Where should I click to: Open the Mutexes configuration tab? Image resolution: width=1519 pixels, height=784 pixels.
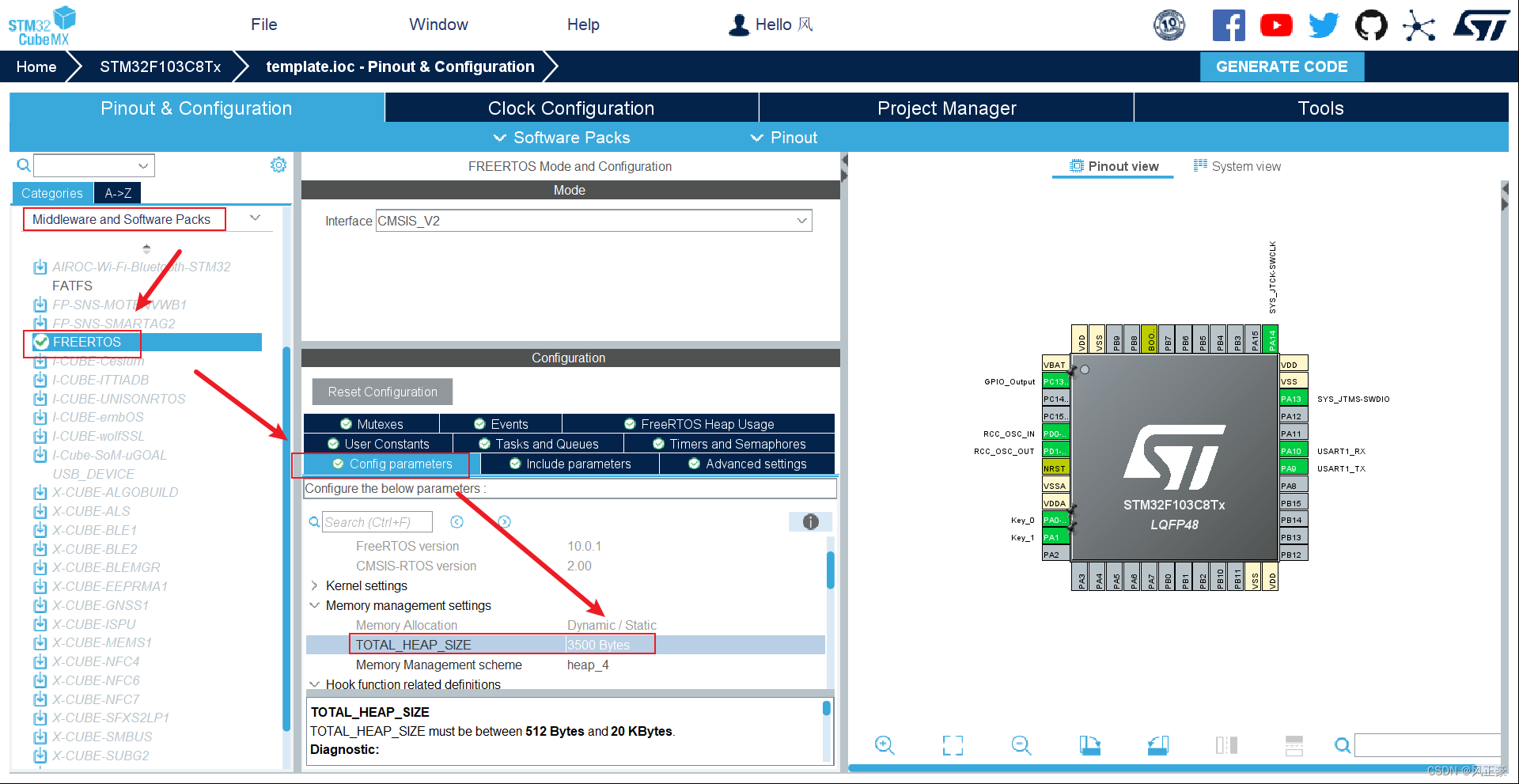[x=372, y=424]
